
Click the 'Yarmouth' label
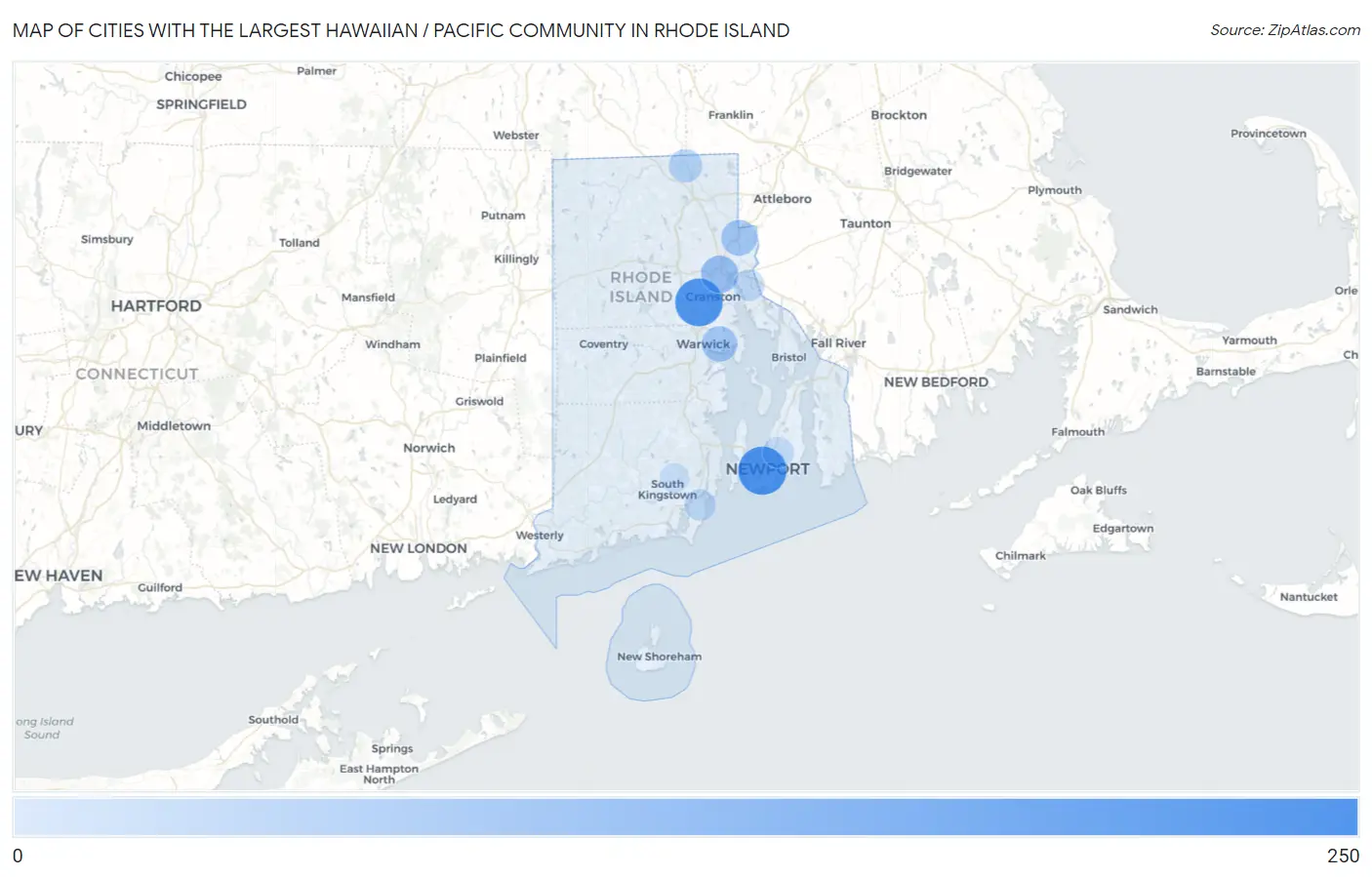coord(1249,340)
